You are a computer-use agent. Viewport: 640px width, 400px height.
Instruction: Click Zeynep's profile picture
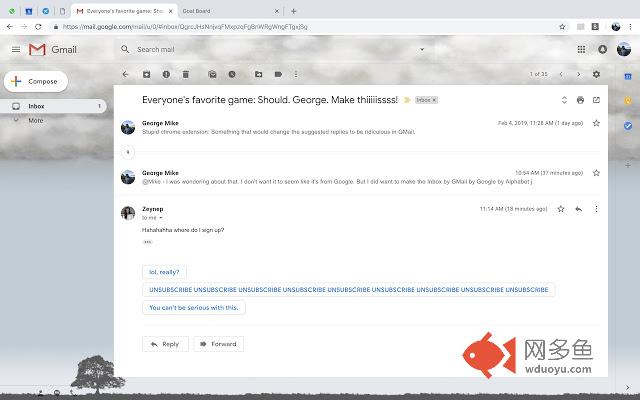pyautogui.click(x=128, y=213)
